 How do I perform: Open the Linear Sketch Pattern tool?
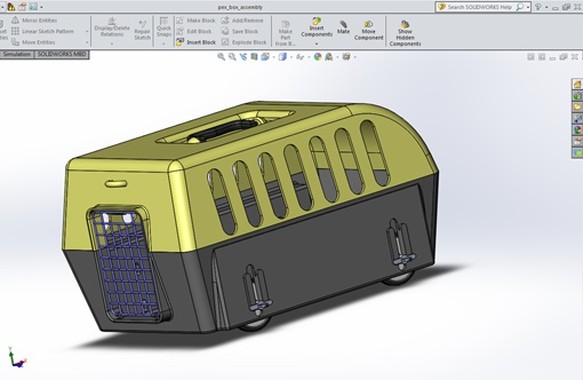[x=42, y=31]
